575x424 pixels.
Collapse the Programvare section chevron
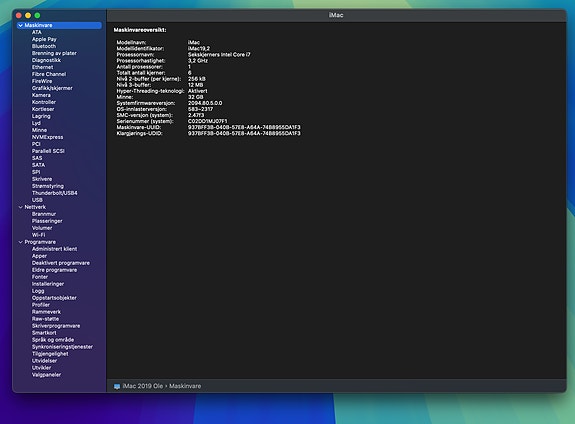[21, 242]
